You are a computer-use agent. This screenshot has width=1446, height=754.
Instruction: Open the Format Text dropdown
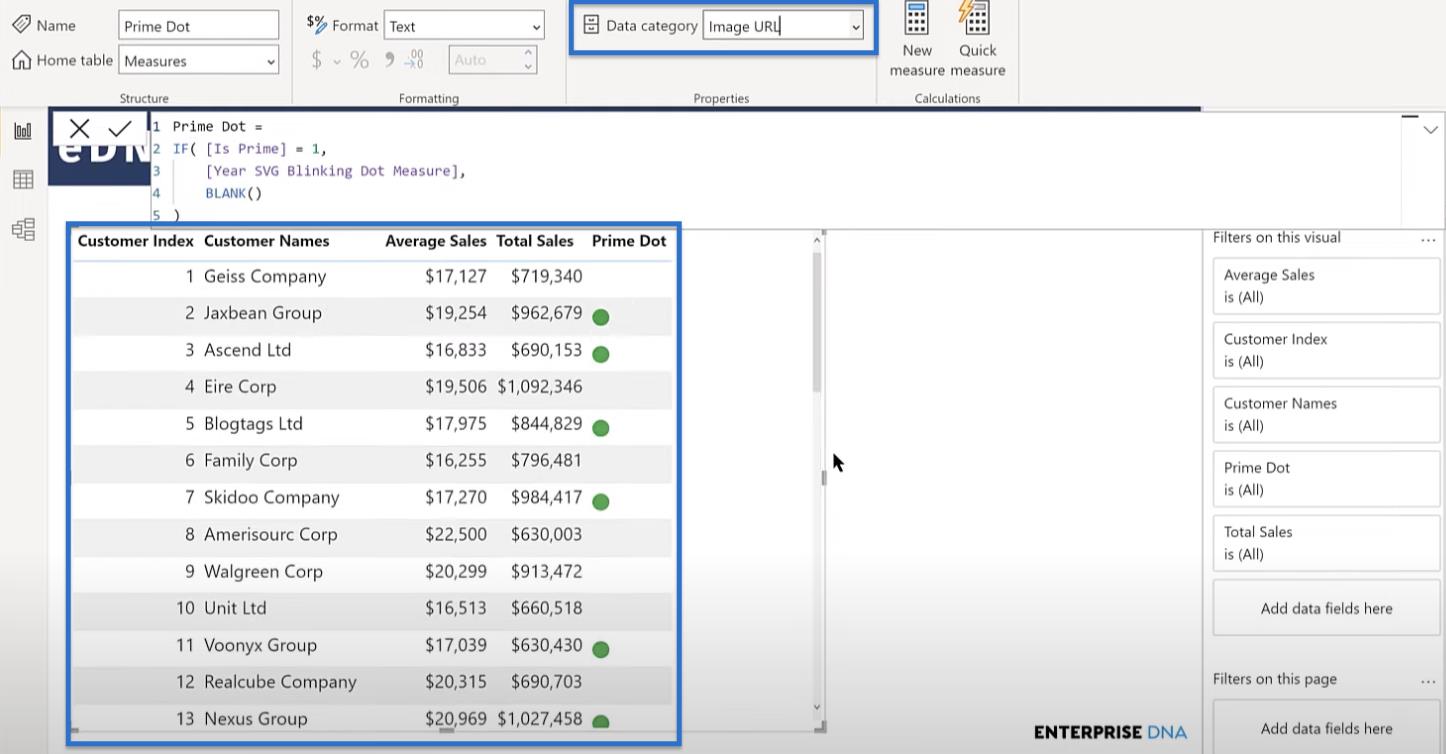pyautogui.click(x=464, y=26)
